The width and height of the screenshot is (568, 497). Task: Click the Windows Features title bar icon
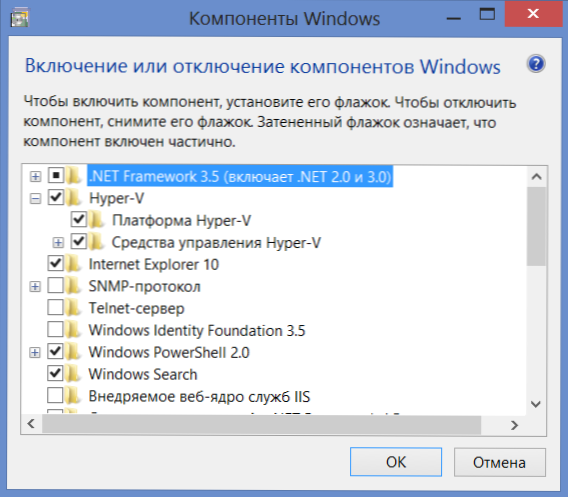[x=20, y=17]
